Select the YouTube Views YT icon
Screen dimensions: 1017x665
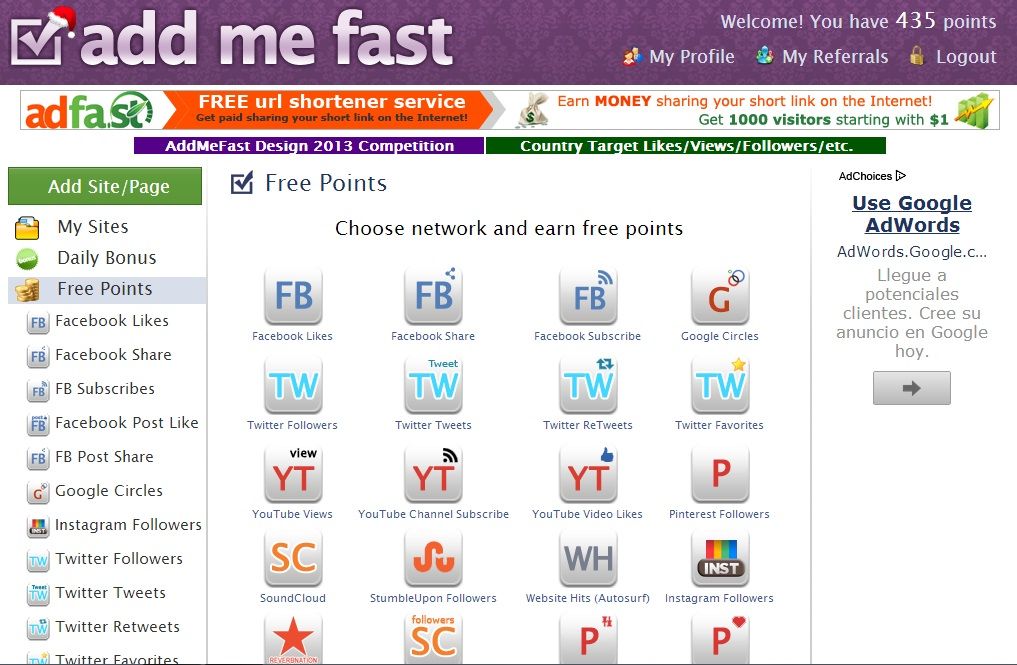coord(293,474)
